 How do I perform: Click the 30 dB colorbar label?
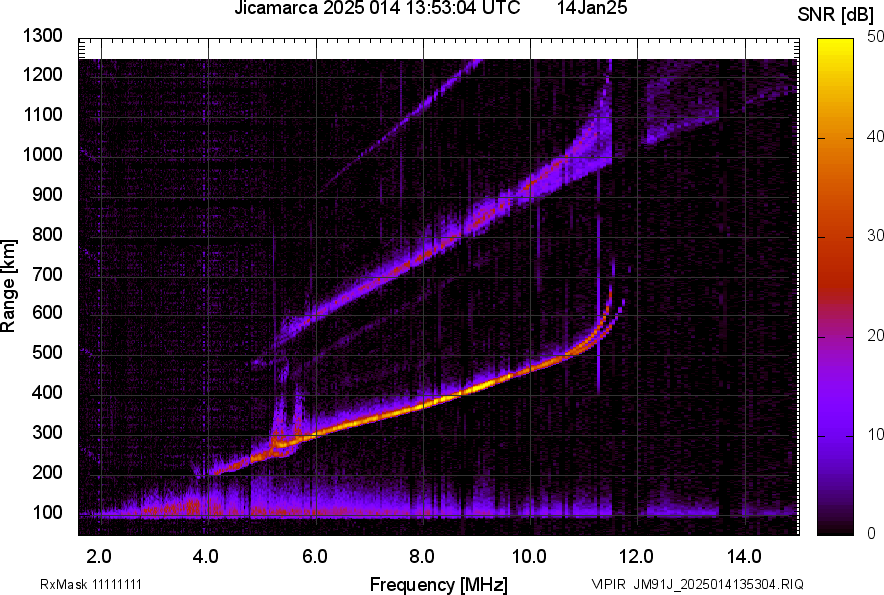(x=876, y=235)
